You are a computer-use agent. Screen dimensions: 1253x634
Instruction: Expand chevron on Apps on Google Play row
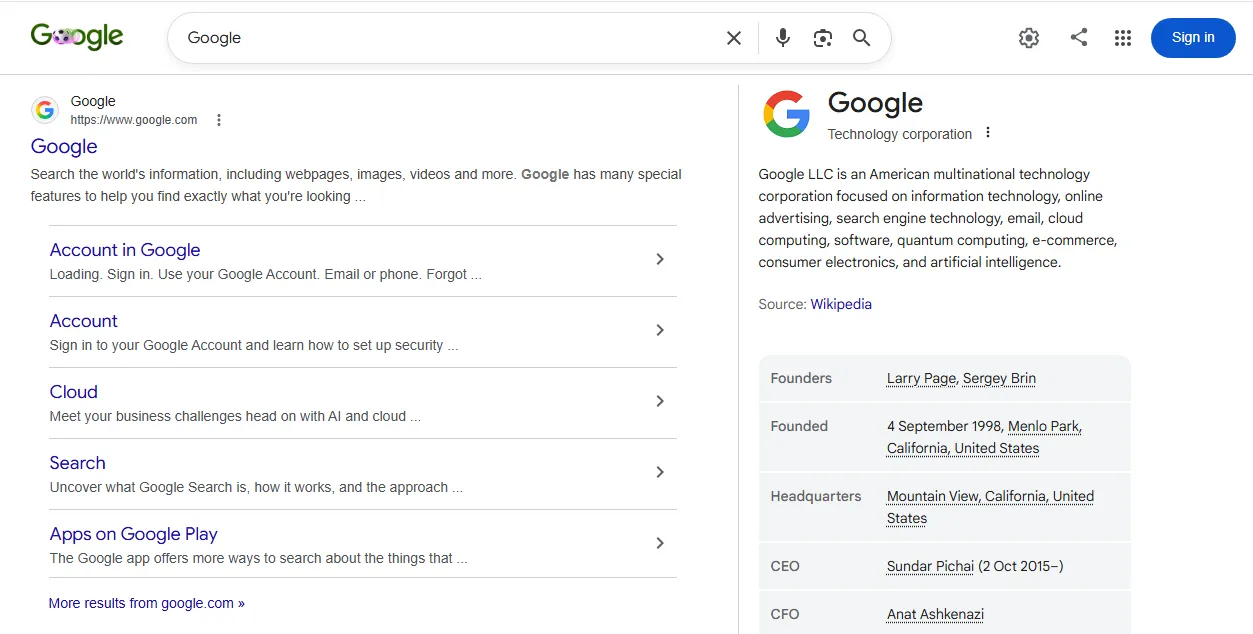(660, 543)
